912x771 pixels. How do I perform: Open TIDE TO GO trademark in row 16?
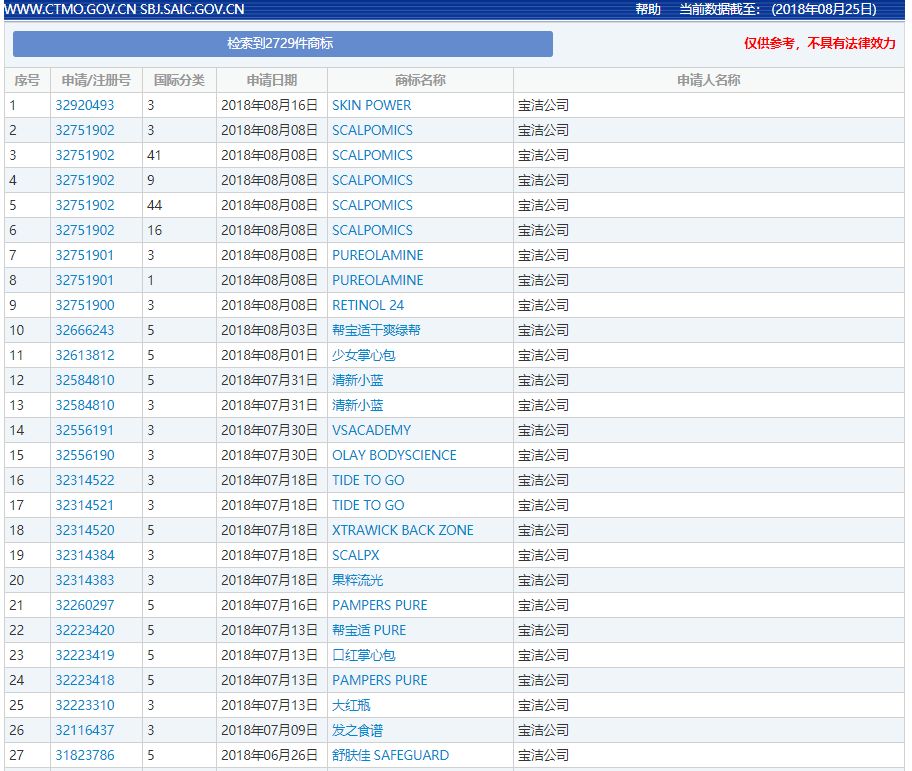[368, 480]
